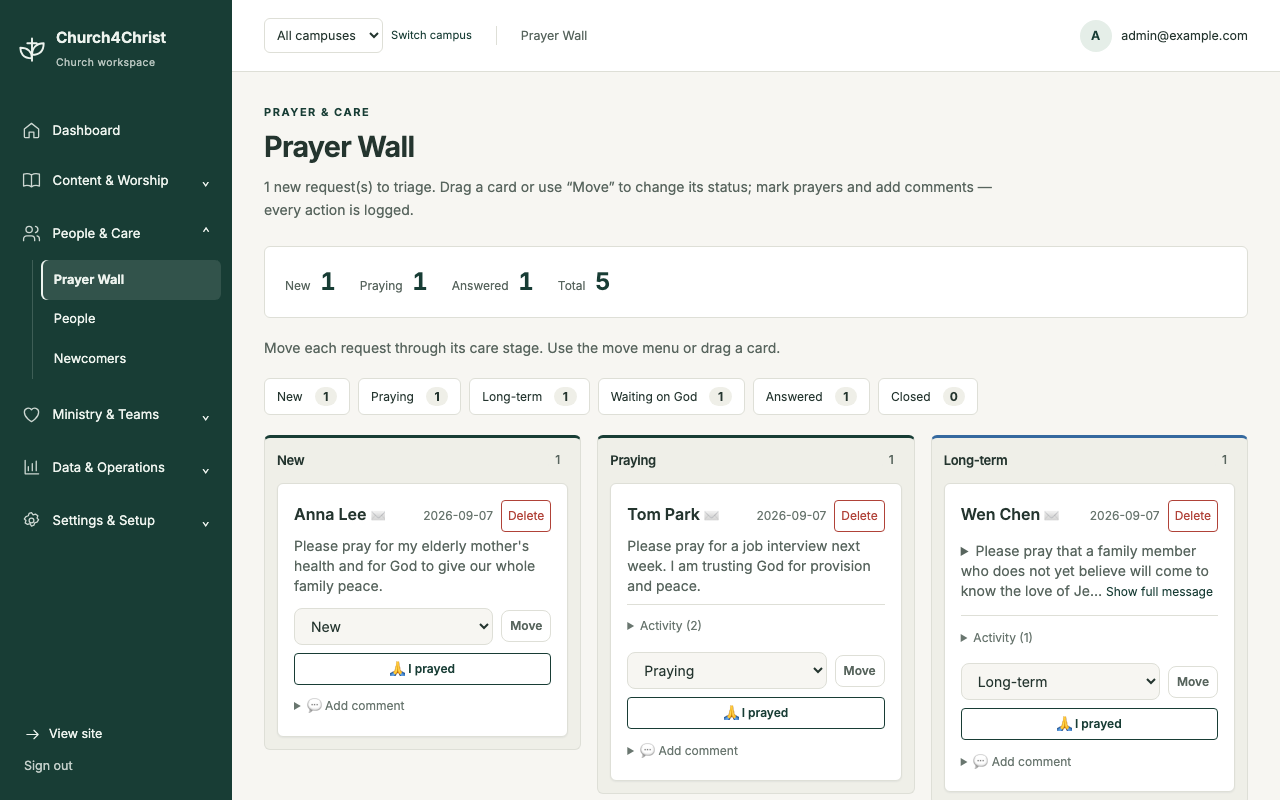Select the Waiting on God filter chip
Viewport: 1280px width, 800px height.
pyautogui.click(x=671, y=396)
